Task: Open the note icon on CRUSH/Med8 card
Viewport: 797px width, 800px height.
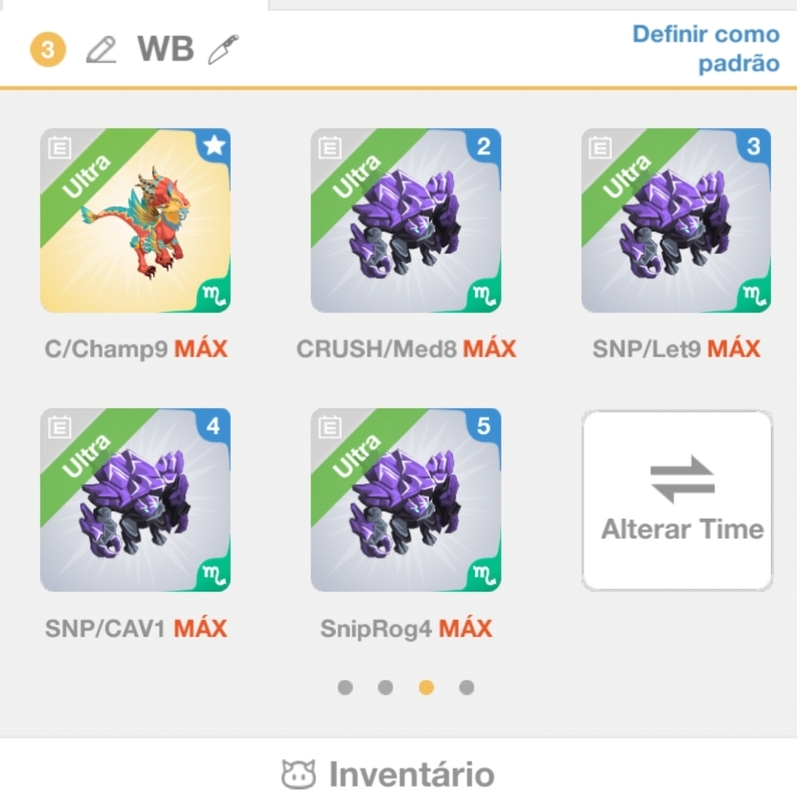Action: click(x=330, y=148)
